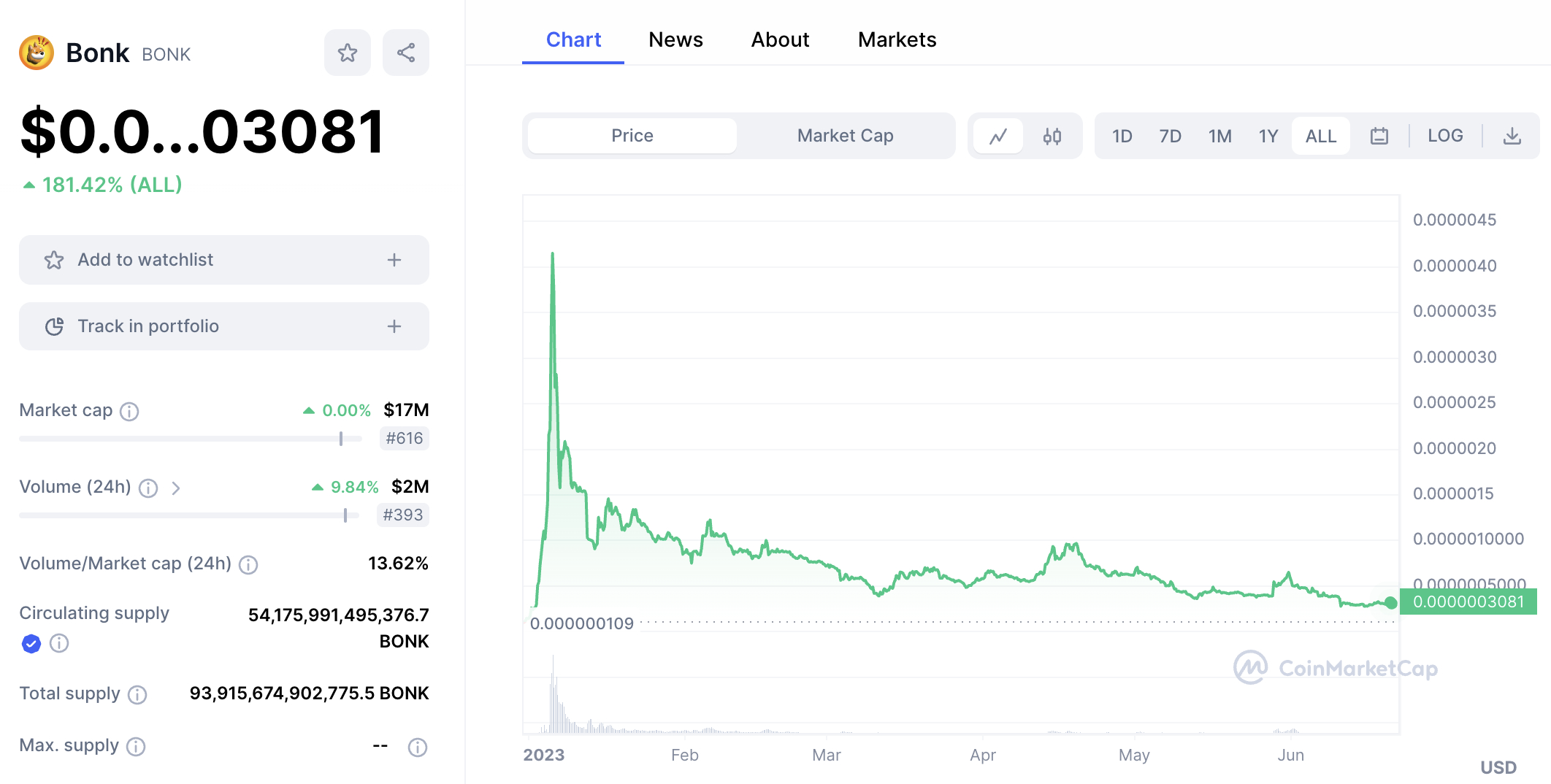1551x784 pixels.
Task: Track Bonk in portfolio
Action: click(x=224, y=326)
